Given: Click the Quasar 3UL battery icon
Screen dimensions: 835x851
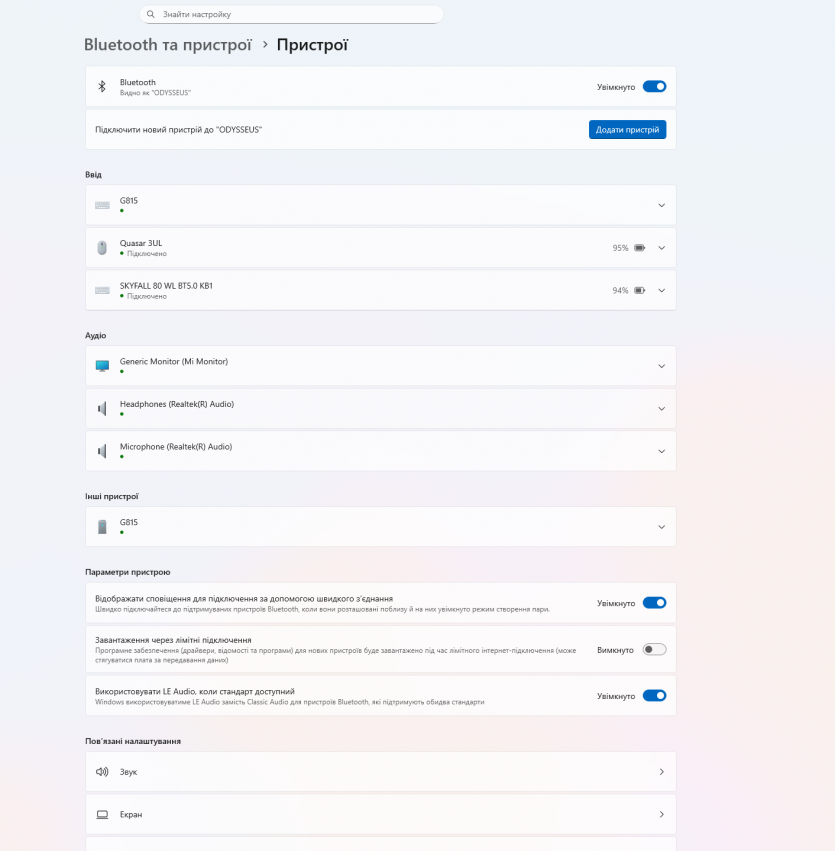Looking at the screenshot, I should (x=639, y=248).
